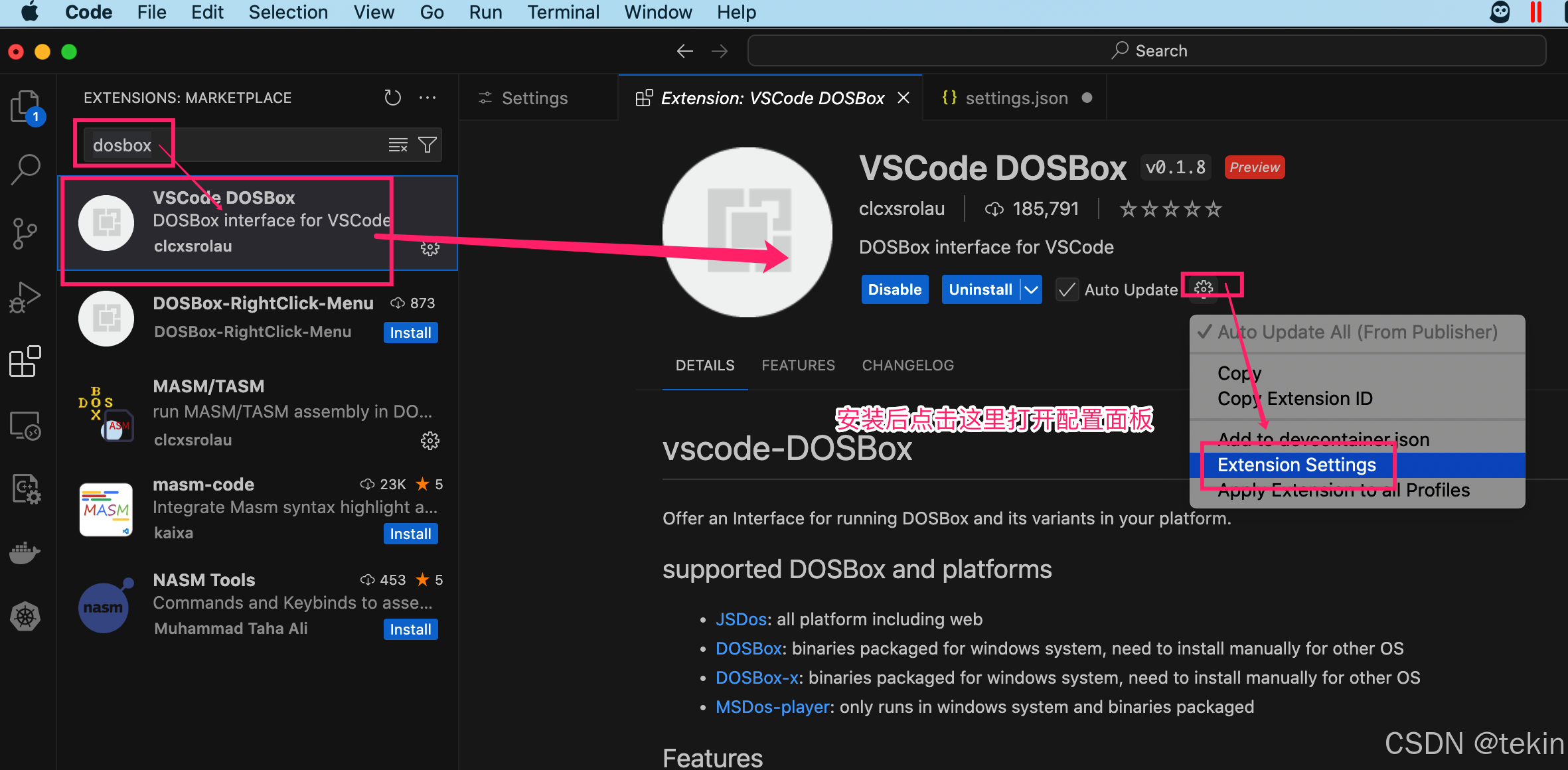This screenshot has width=1568, height=770.
Task: Open the Terminal menu
Action: [563, 12]
